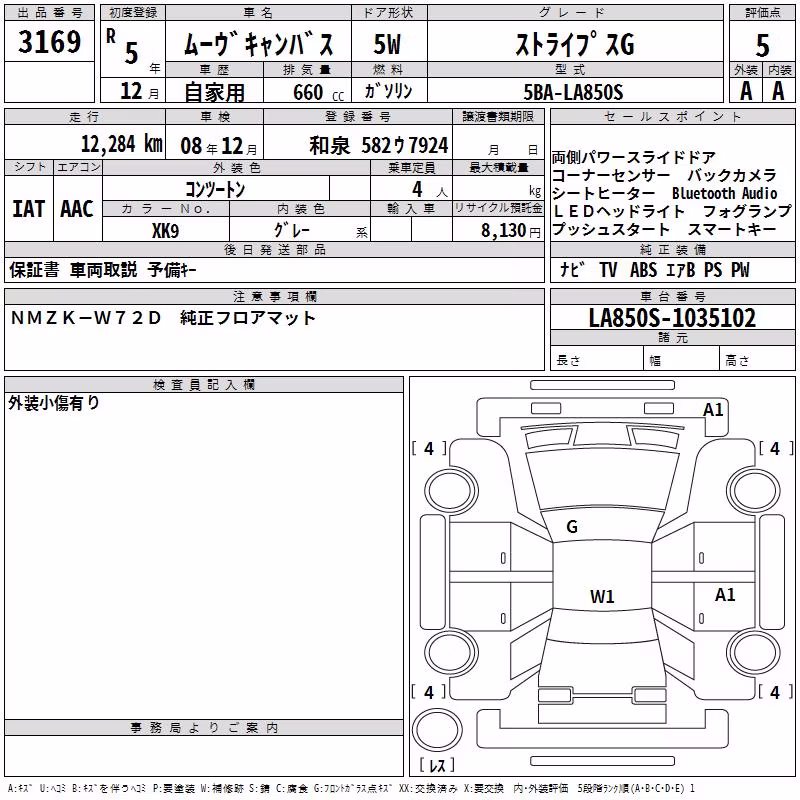Click the documents line 保証書 車両取説 予備キー
The height and width of the screenshot is (800, 800).
[103, 270]
